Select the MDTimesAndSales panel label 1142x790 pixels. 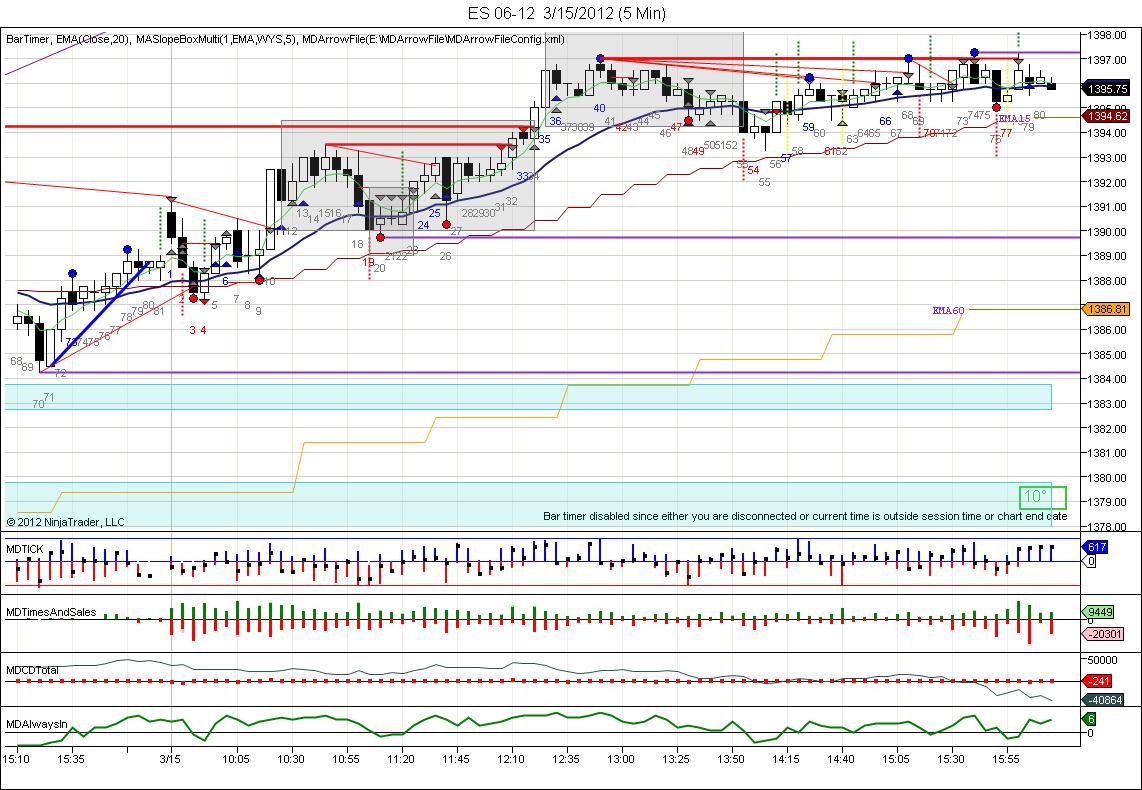(x=51, y=612)
